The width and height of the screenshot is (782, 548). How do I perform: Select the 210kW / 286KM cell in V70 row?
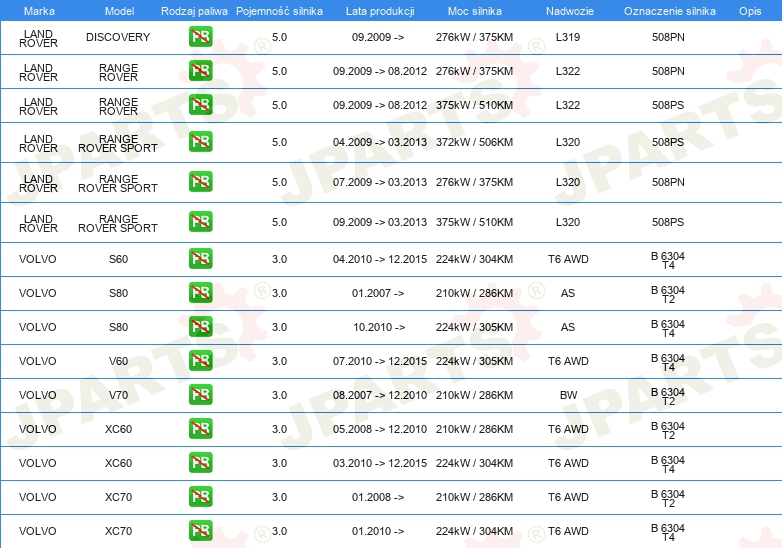click(474, 395)
